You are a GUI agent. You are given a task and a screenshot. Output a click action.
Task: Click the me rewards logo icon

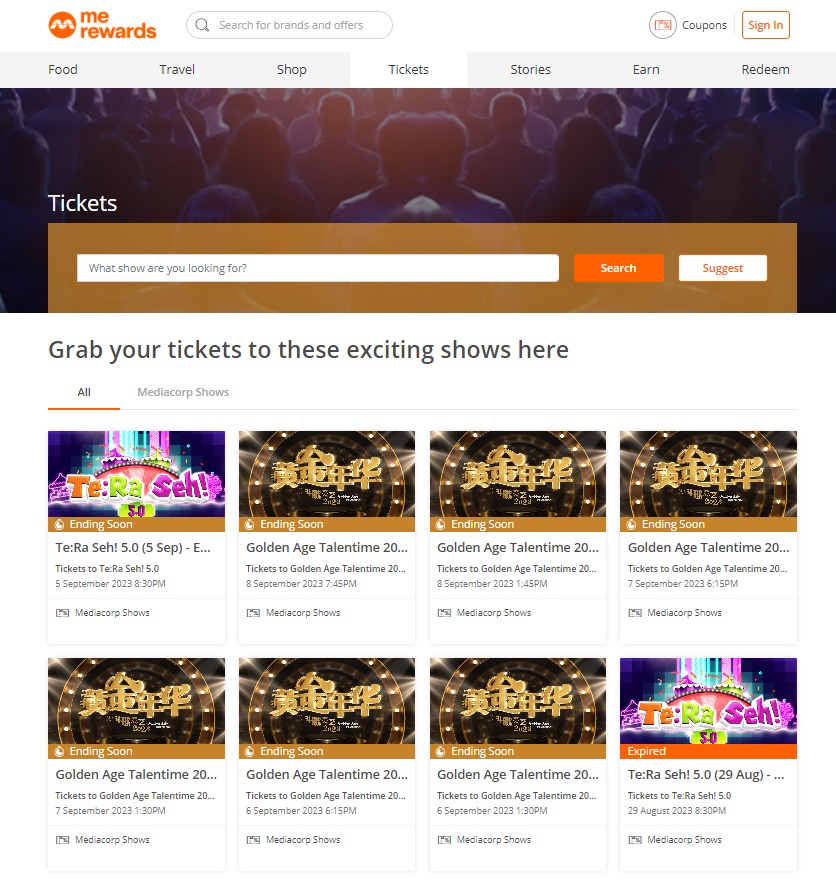coord(62,25)
